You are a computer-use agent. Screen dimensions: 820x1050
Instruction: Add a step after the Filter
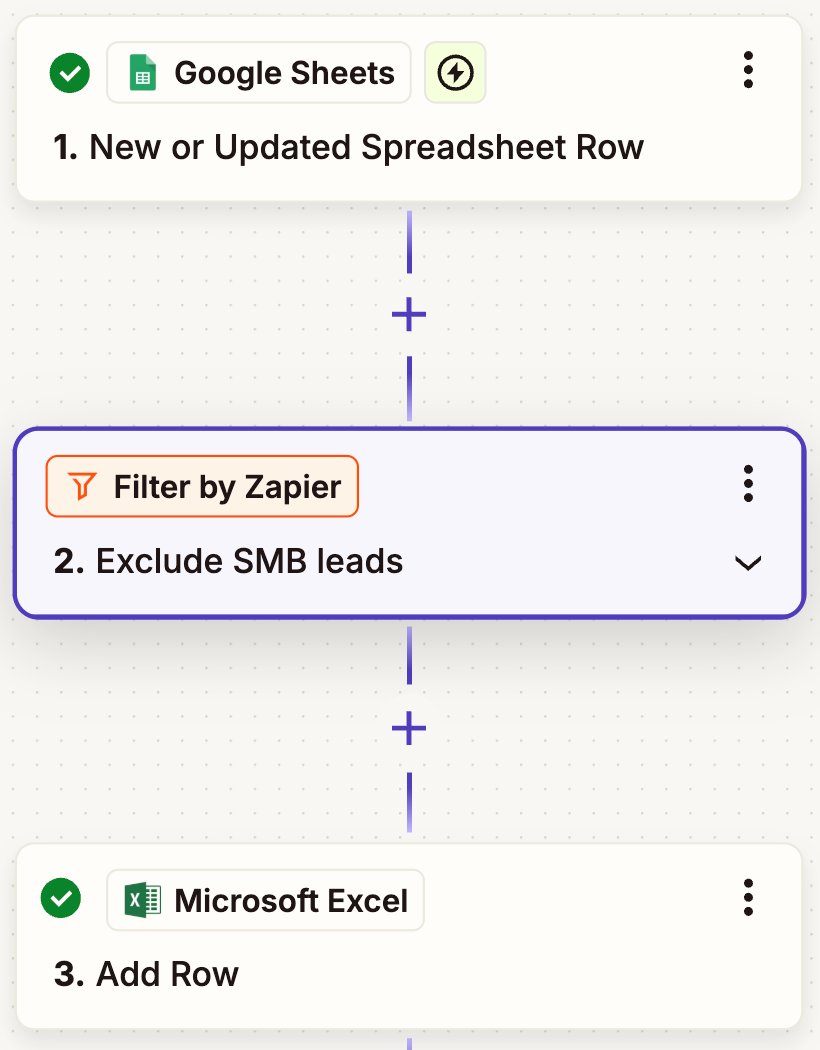[x=409, y=729]
